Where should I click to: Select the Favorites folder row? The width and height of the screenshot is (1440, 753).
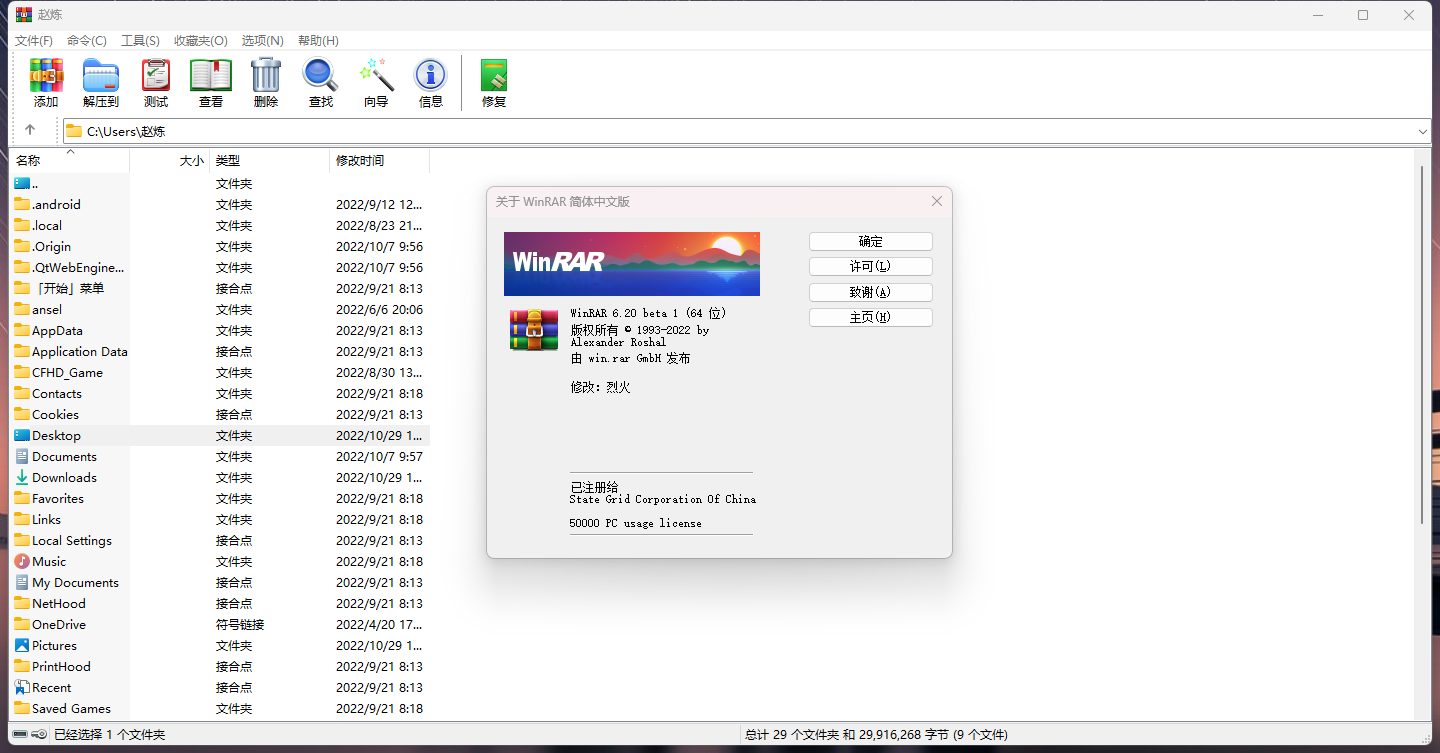pos(220,499)
